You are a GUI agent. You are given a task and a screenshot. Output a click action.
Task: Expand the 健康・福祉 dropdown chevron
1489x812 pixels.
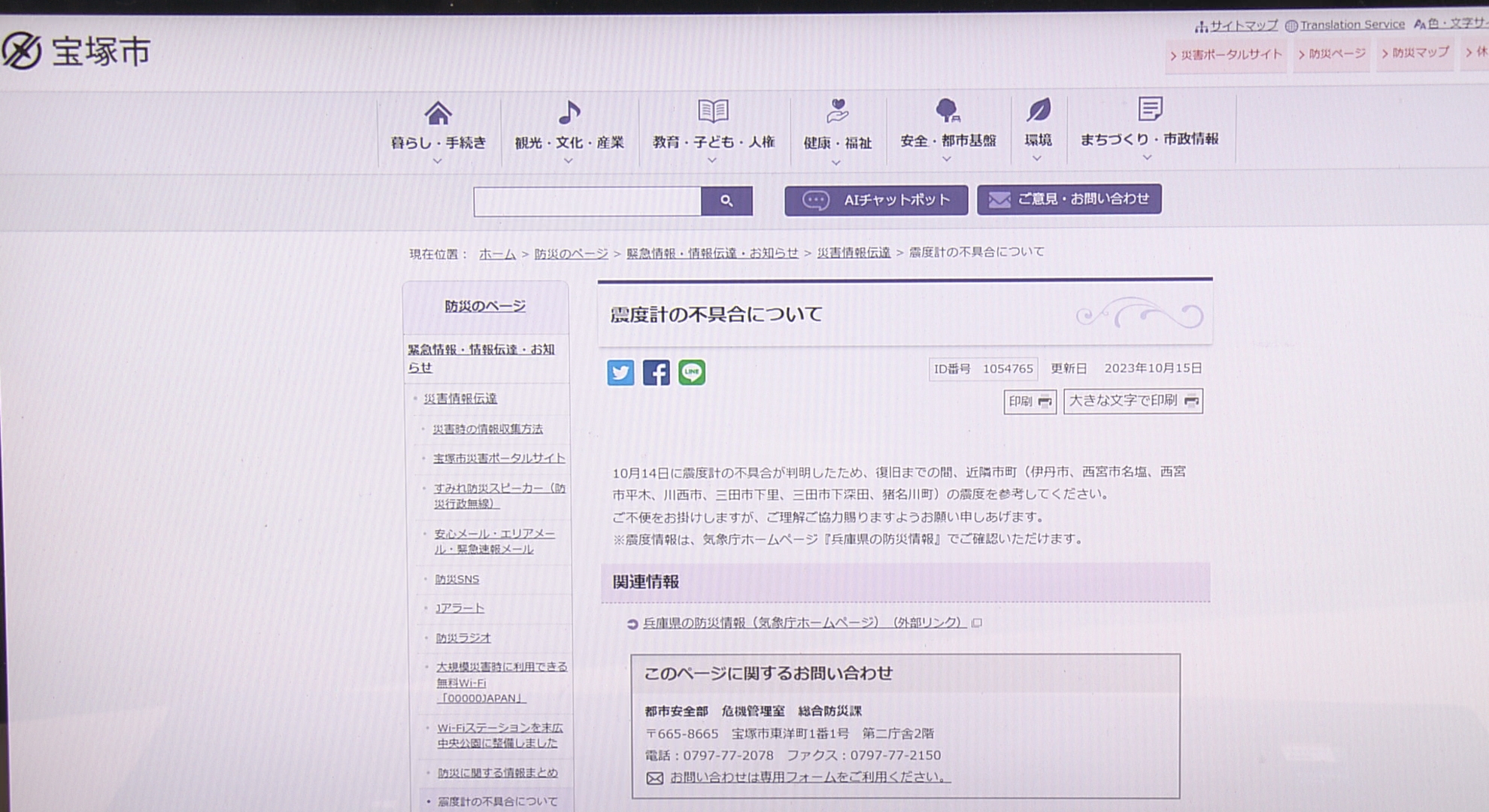[x=836, y=162]
